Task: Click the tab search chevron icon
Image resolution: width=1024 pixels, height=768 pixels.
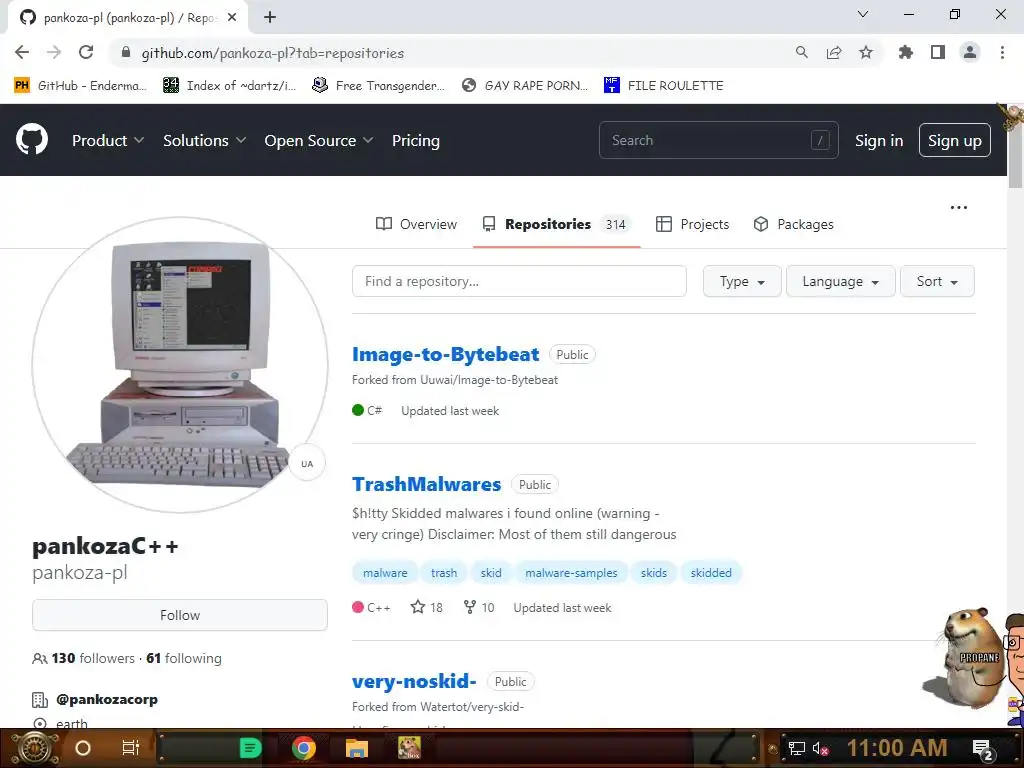Action: point(863,14)
